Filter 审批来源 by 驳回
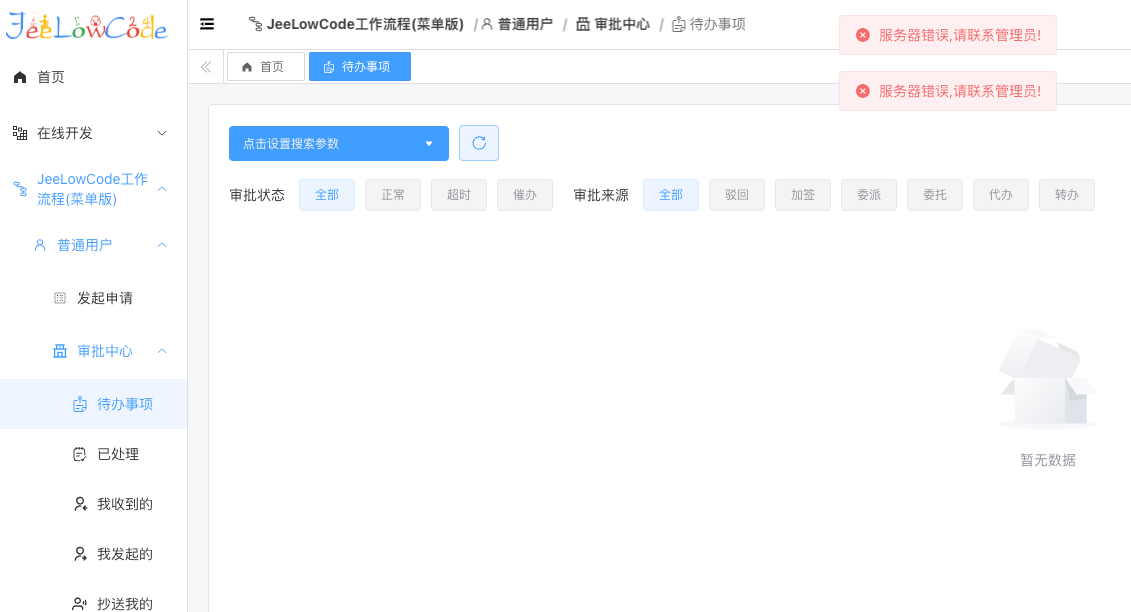Image resolution: width=1131 pixels, height=612 pixels. click(x=737, y=195)
